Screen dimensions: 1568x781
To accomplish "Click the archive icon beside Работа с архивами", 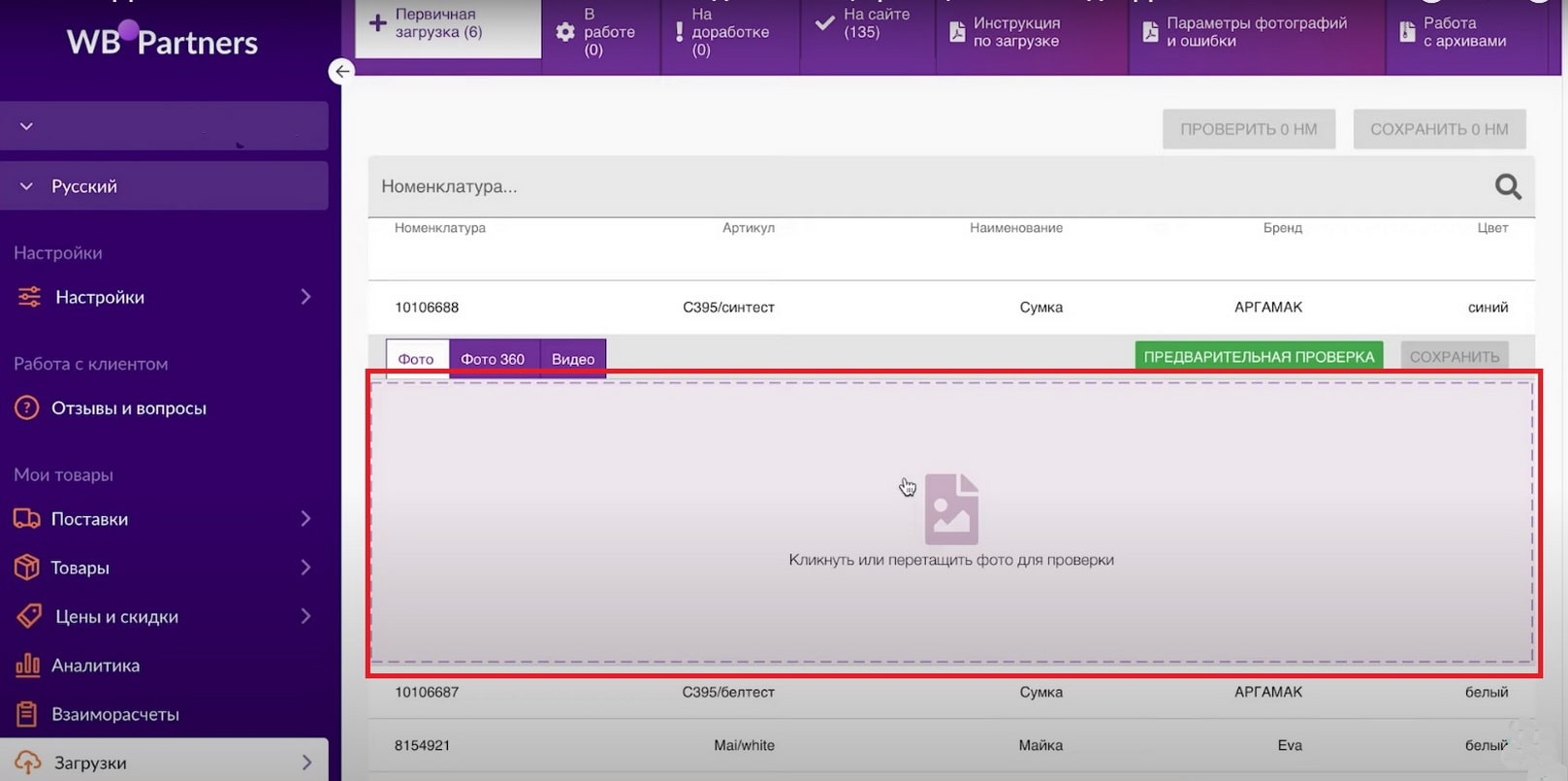I will [x=1407, y=32].
